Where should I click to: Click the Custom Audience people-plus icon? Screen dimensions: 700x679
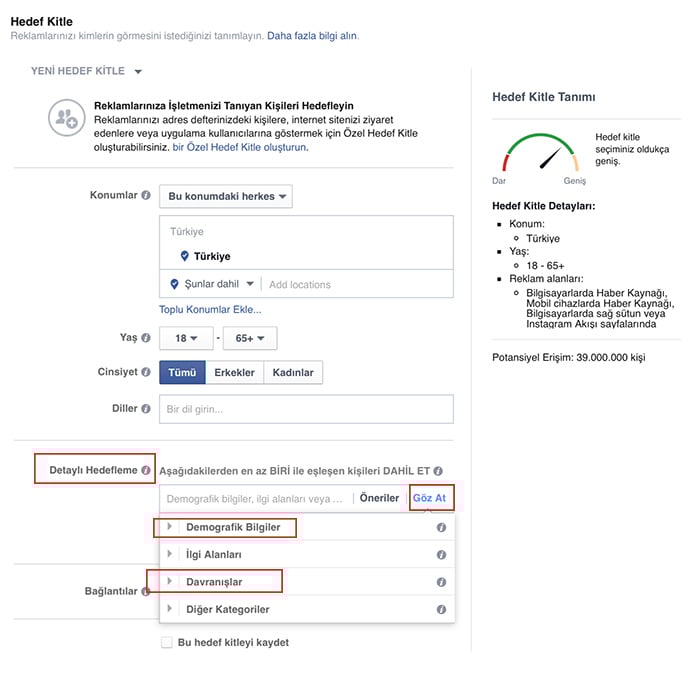click(x=67, y=118)
